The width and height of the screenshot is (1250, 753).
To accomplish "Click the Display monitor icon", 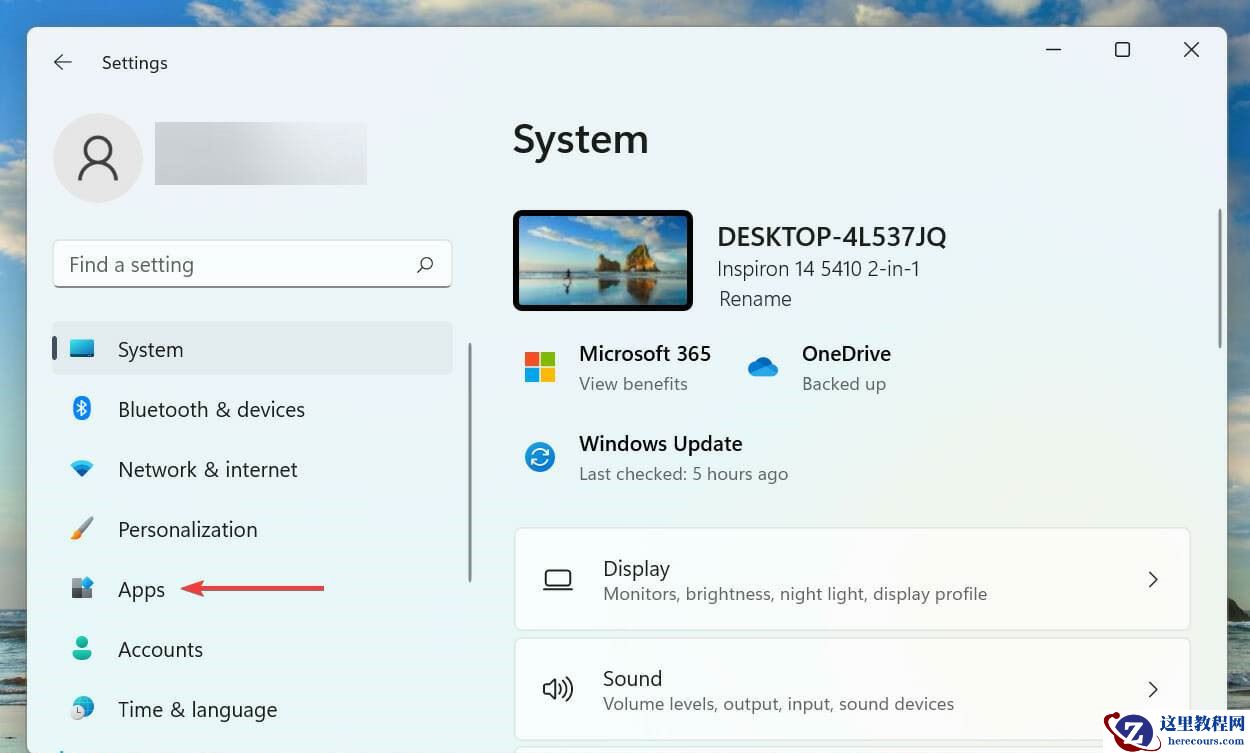I will tap(557, 579).
